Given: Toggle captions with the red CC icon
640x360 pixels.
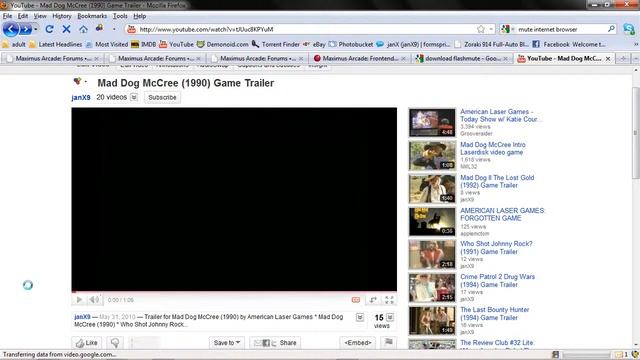Looking at the screenshot, I should click(356, 300).
